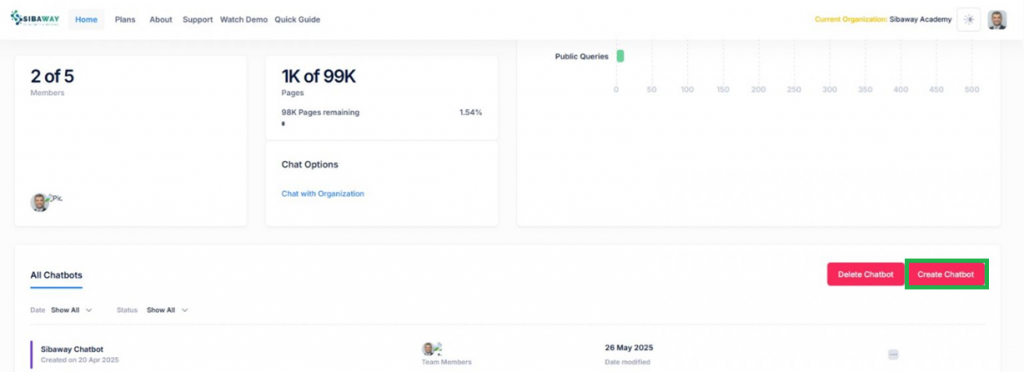This screenshot has height=372, width=1024.
Task: Open the three-dot menu for Sibaway Chatbot
Action: [893, 354]
